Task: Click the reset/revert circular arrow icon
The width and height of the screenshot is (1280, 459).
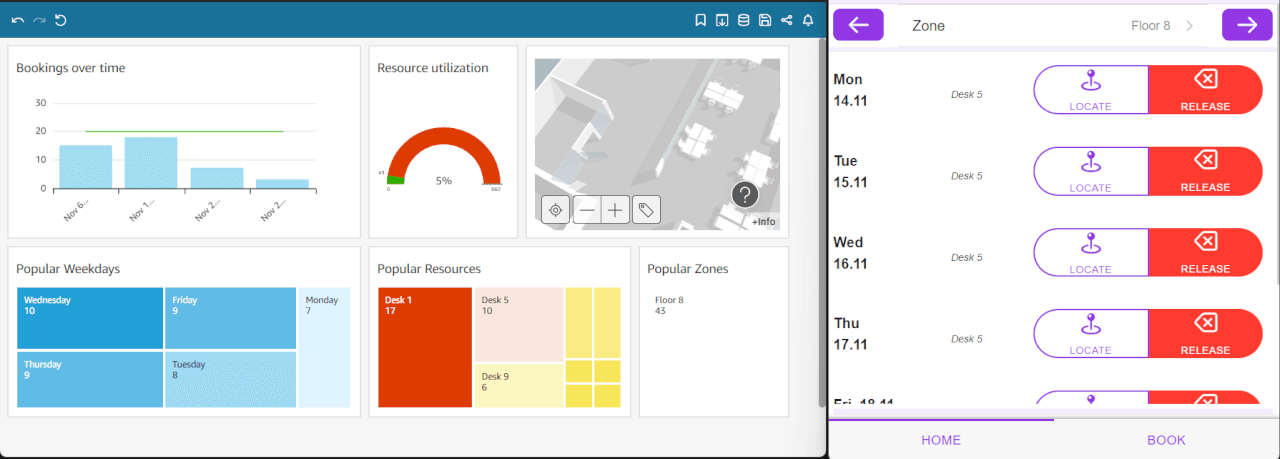Action: pyautogui.click(x=60, y=20)
